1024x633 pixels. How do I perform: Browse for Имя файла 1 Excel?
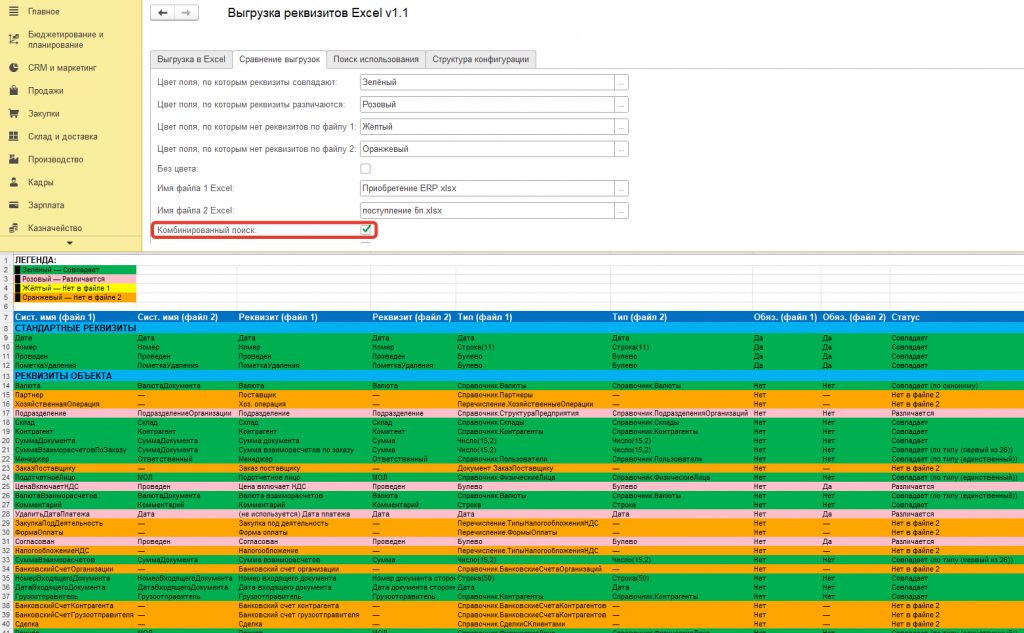[621, 188]
